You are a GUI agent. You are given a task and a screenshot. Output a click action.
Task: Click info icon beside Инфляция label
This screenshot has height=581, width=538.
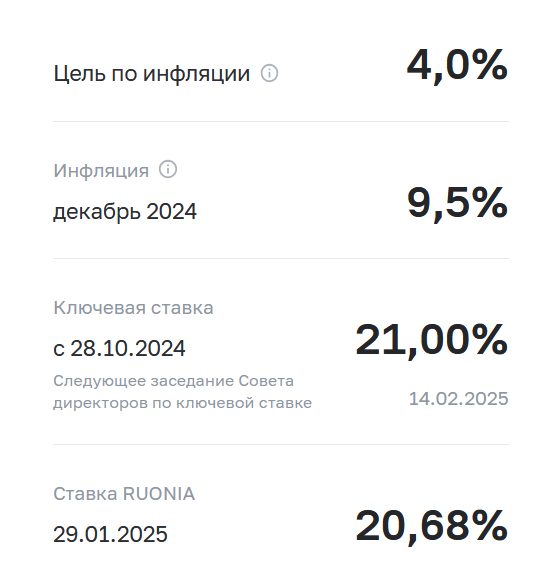tap(168, 170)
